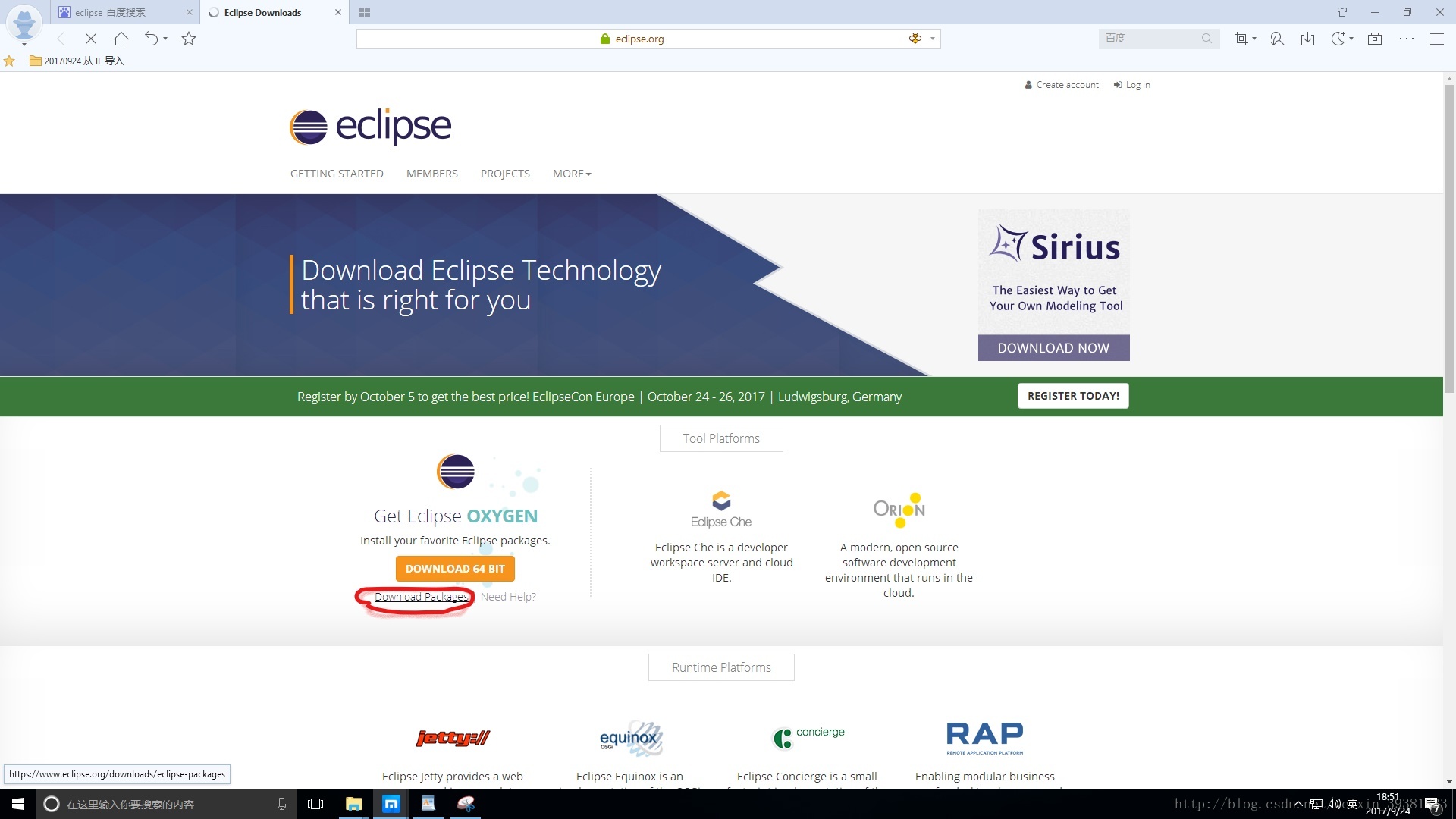
Task: Stop page loading with X icon
Action: tap(90, 39)
